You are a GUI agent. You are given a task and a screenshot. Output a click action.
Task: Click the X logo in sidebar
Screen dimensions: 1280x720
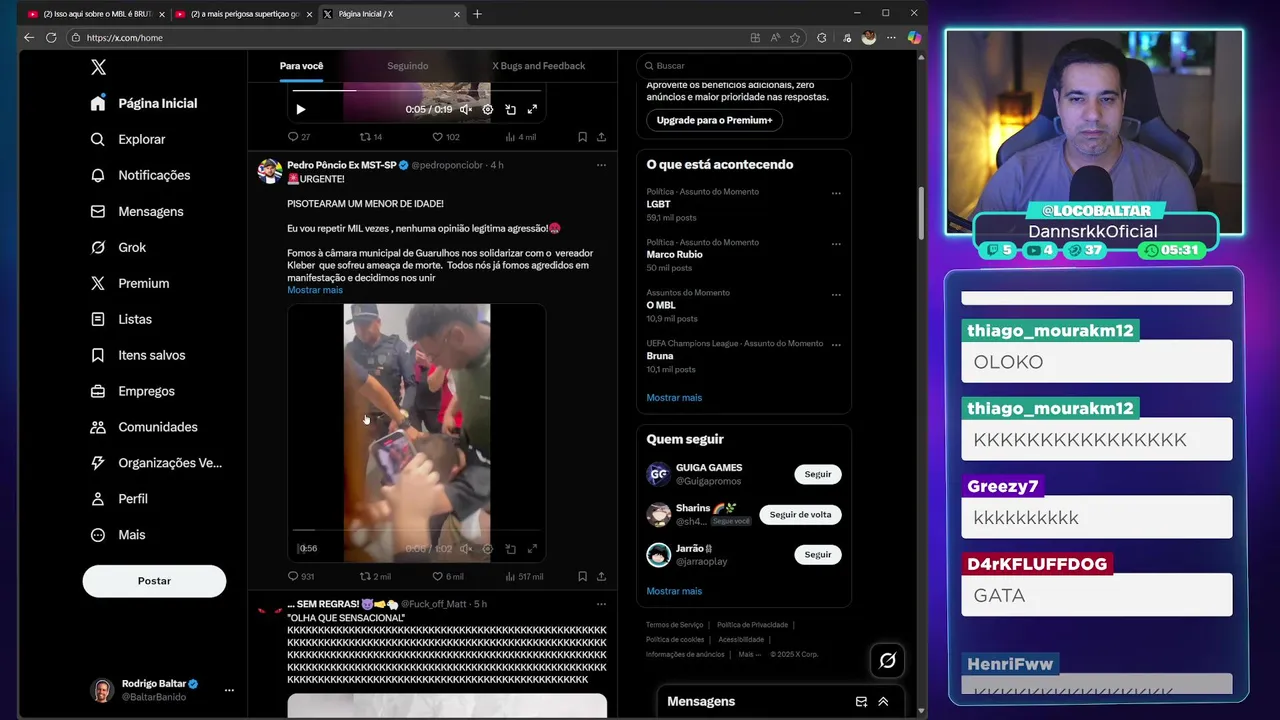click(x=98, y=67)
